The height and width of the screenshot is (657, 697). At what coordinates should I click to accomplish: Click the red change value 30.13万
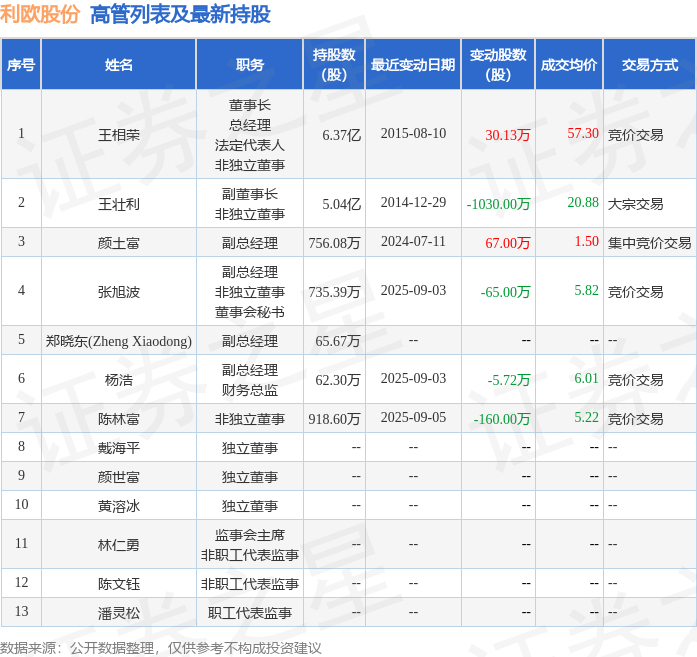coord(508,135)
